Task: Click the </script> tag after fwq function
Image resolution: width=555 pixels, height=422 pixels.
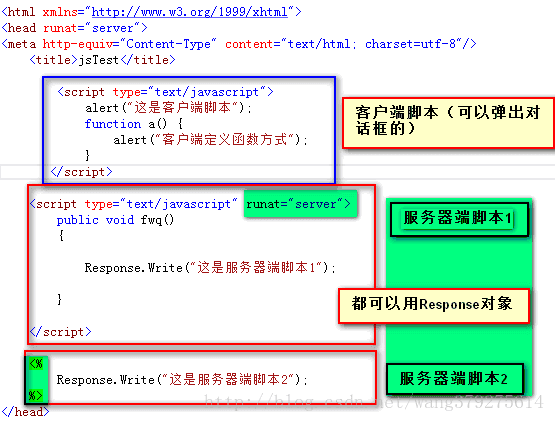Action: (61, 332)
